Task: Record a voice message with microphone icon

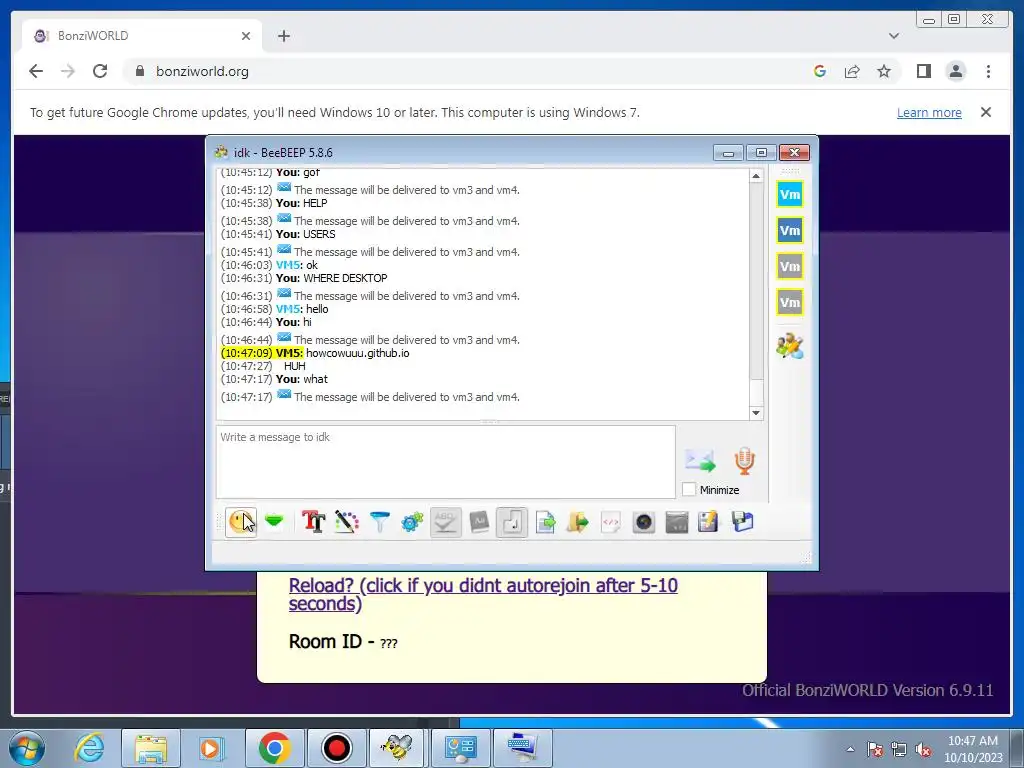Action: click(x=744, y=460)
